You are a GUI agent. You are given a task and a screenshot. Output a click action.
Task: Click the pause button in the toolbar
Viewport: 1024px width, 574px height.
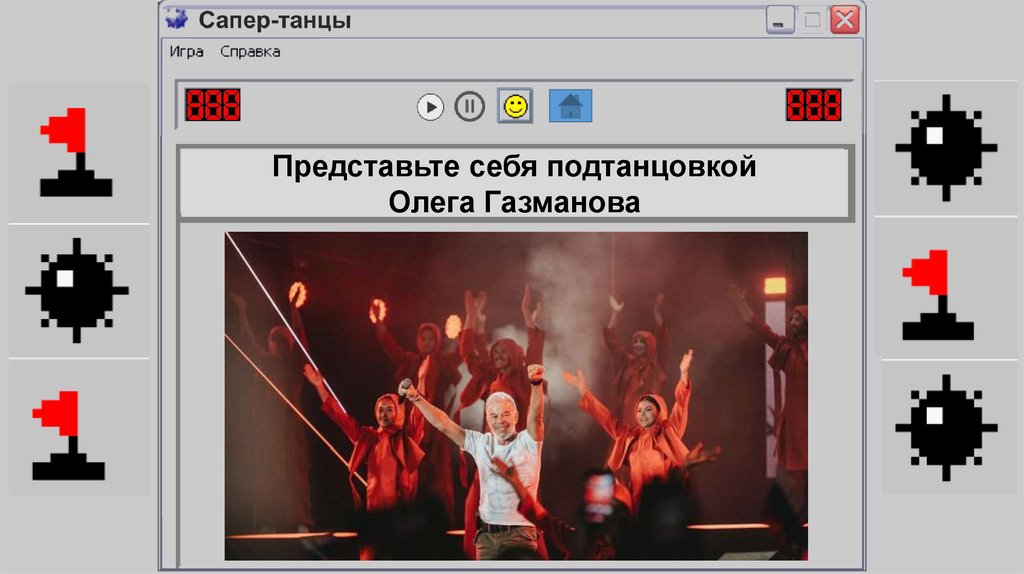tap(470, 106)
